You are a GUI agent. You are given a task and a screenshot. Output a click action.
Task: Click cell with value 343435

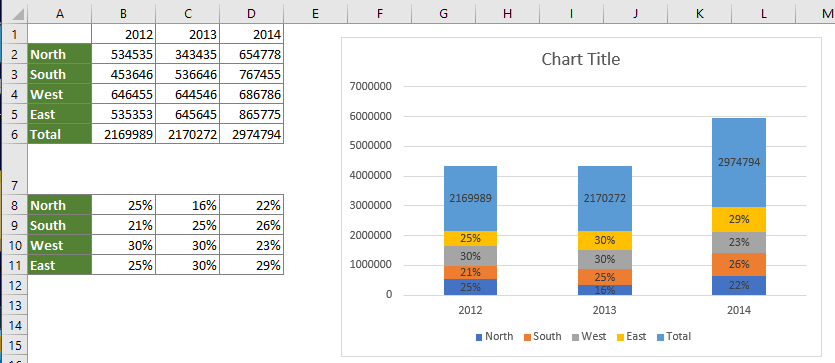pyautogui.click(x=187, y=54)
